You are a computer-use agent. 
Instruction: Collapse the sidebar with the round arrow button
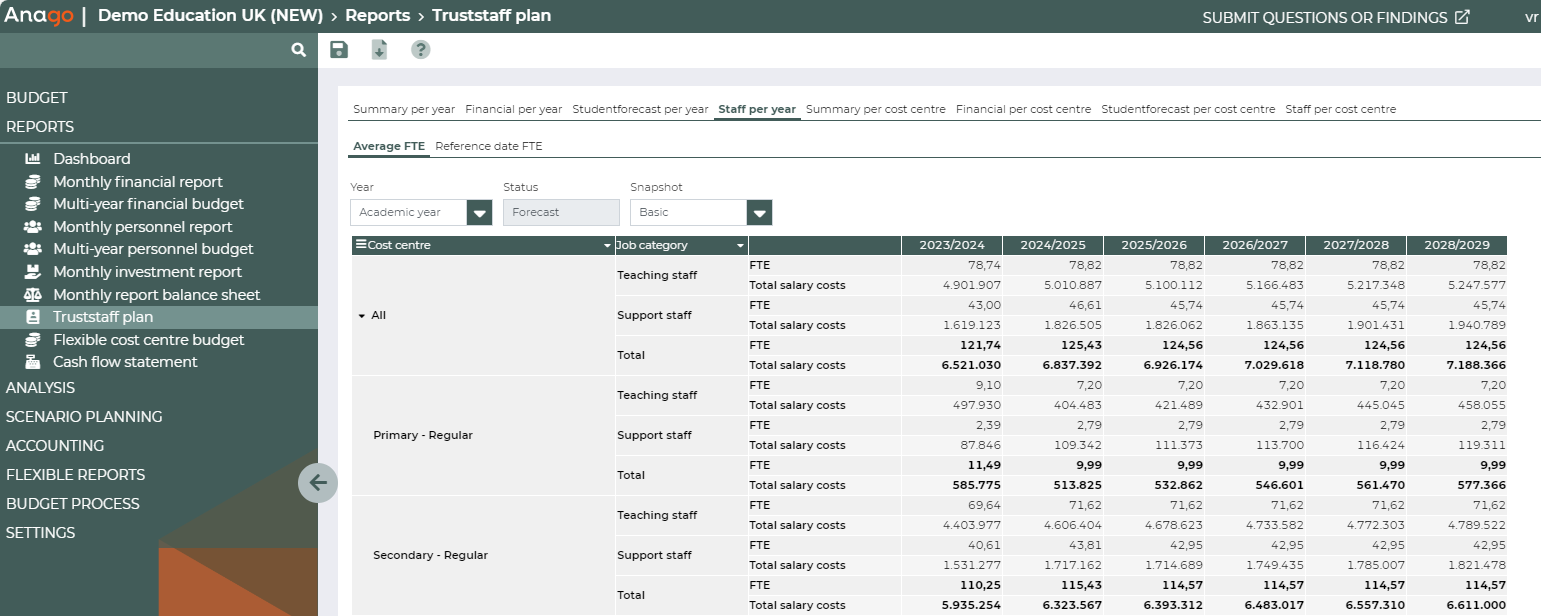click(318, 484)
